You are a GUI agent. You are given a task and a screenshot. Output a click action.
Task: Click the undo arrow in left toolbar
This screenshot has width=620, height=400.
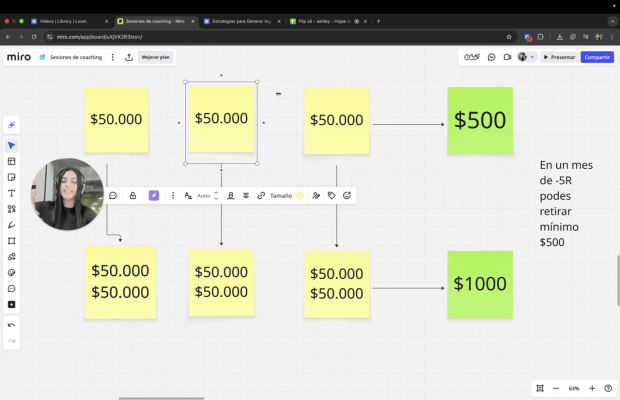point(12,325)
